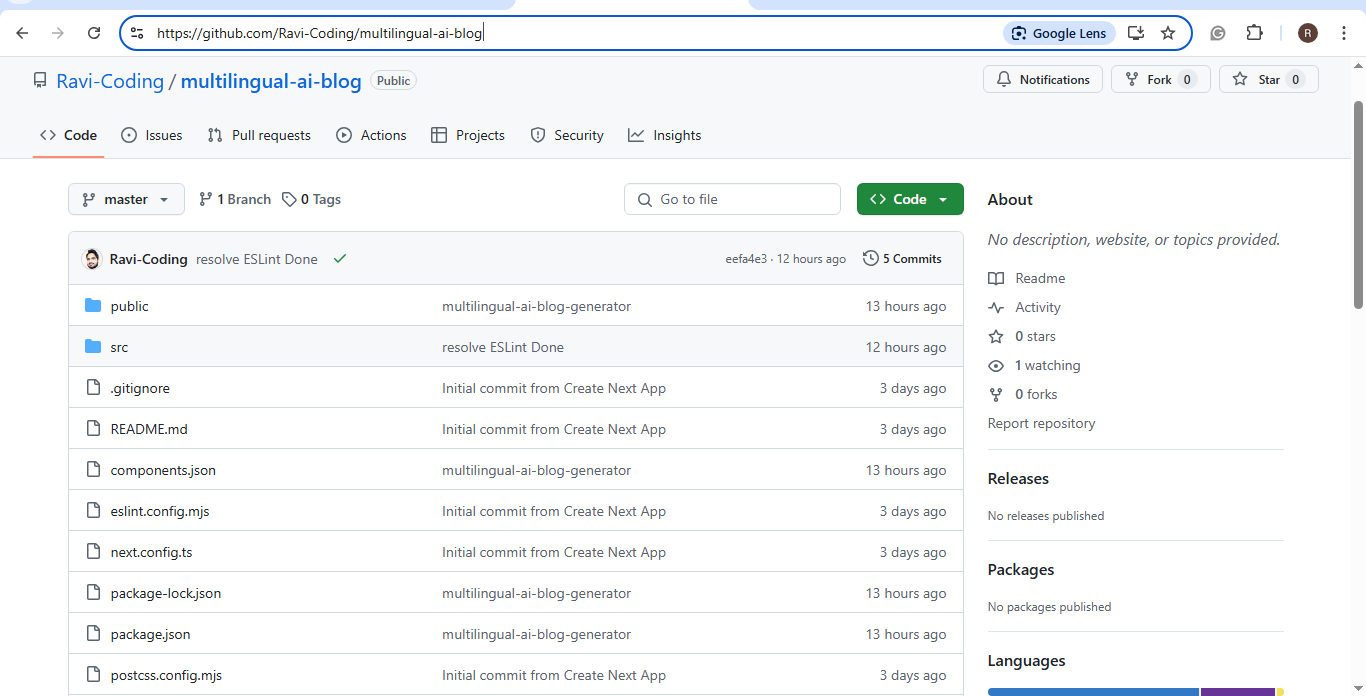Open commit hash eefa4e3

746,259
